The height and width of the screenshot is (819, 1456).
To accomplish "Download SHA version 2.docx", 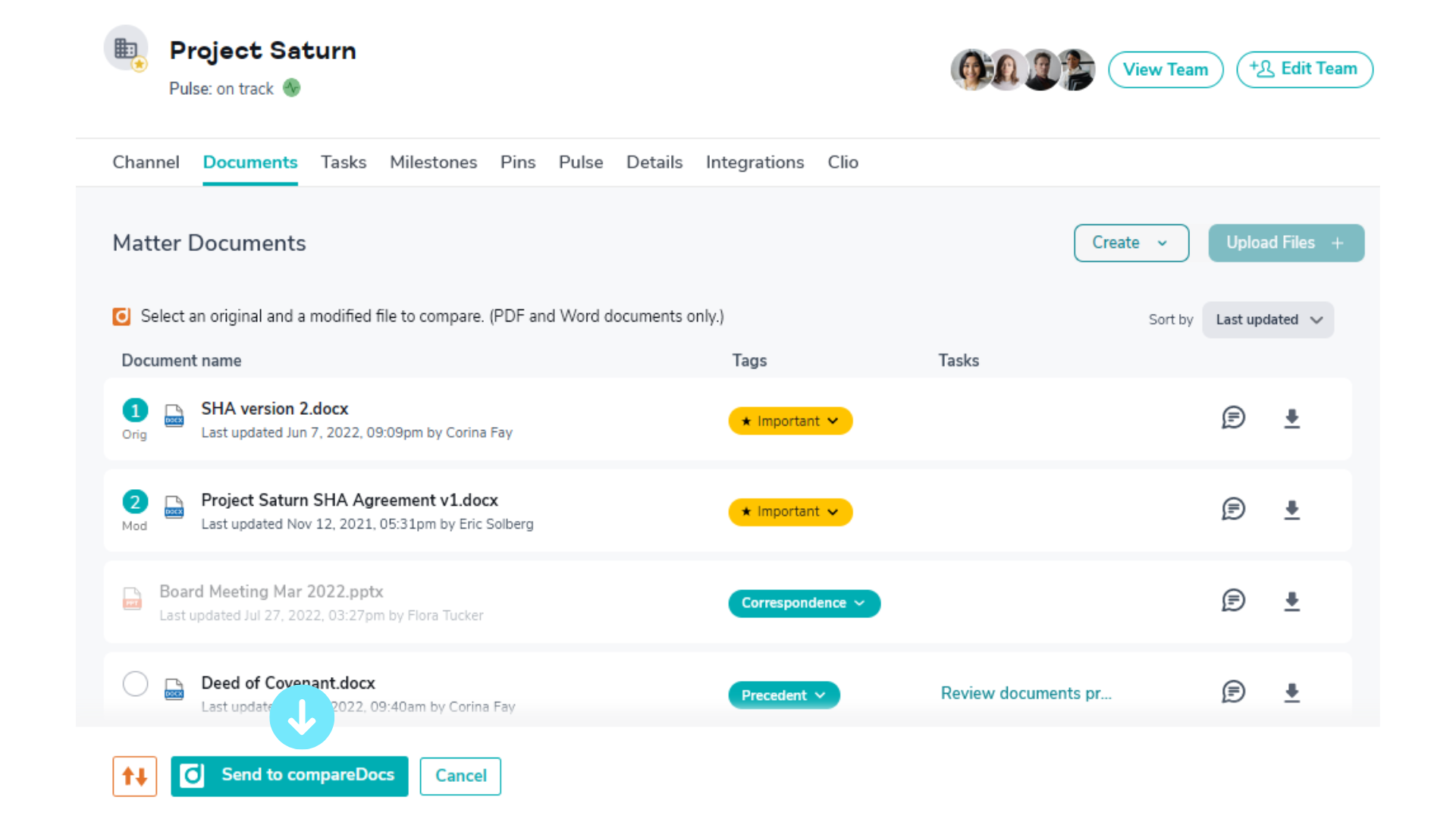I will (1291, 419).
